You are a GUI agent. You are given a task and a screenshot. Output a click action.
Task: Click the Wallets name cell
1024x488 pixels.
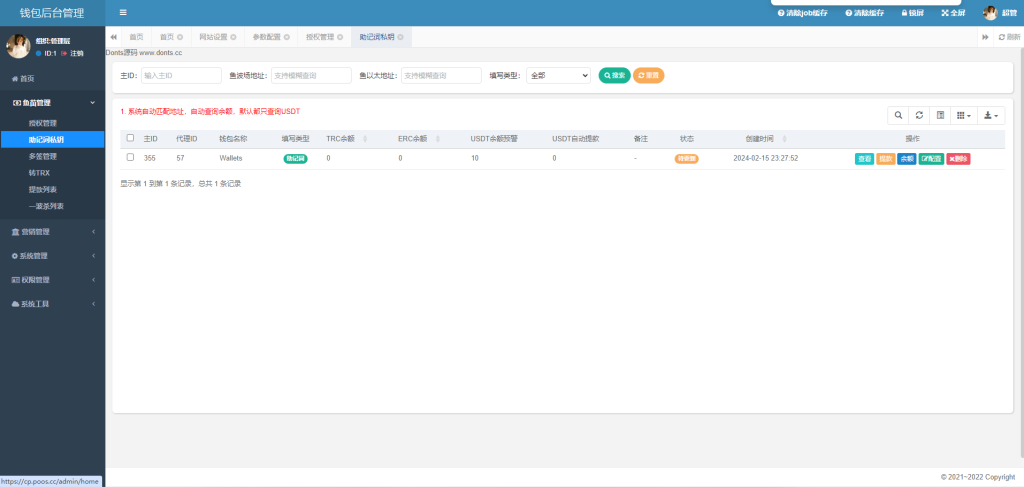pos(231,158)
